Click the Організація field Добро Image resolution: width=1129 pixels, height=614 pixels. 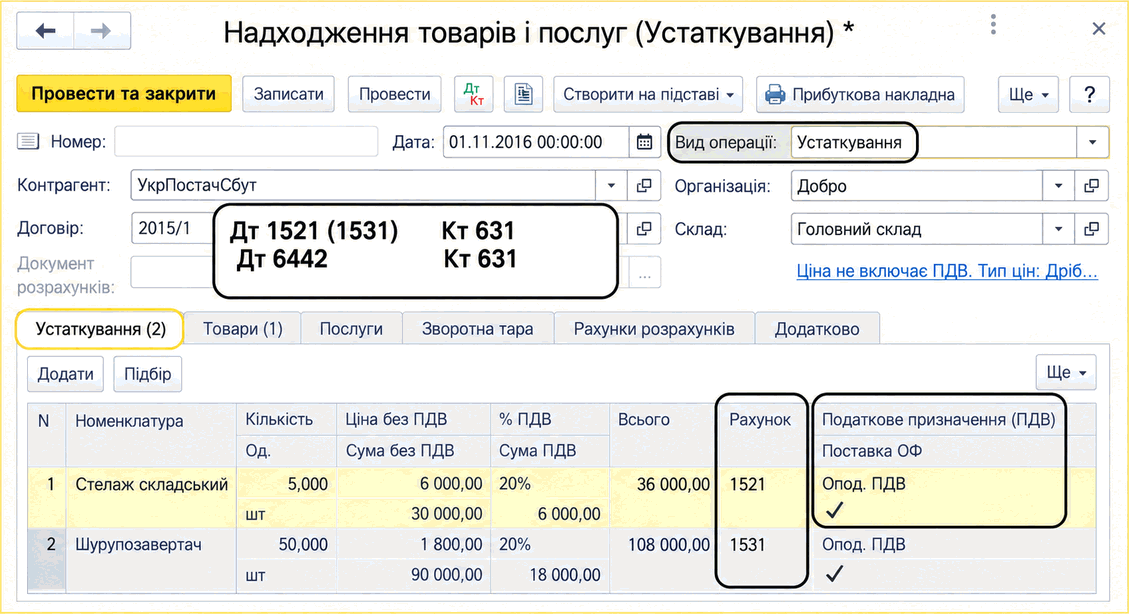pyautogui.click(x=917, y=186)
